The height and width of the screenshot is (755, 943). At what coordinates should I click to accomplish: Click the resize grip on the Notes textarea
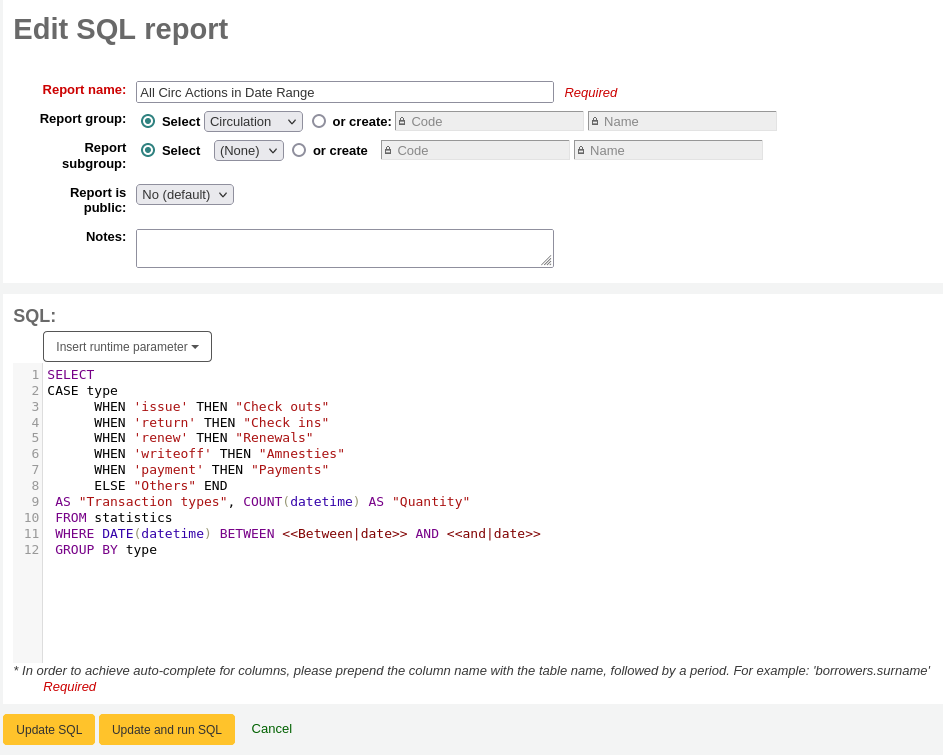coord(548,260)
